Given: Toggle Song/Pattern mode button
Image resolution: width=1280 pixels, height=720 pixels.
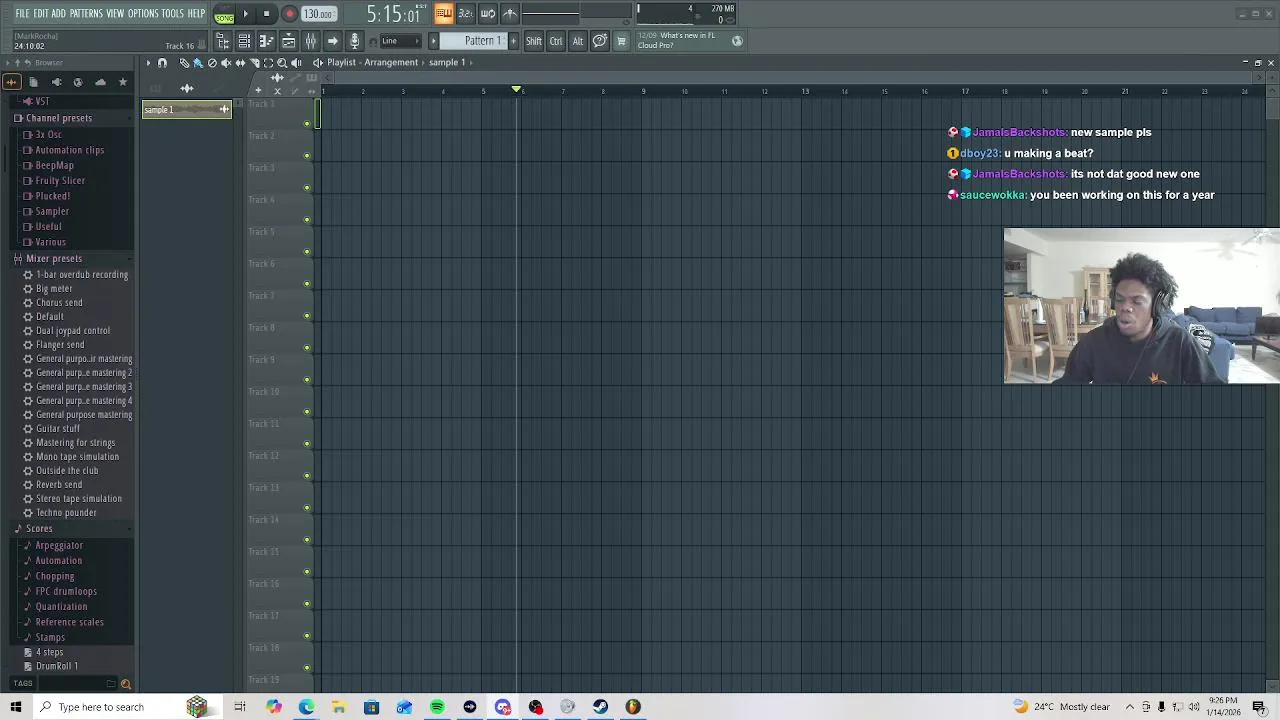Looking at the screenshot, I should (x=224, y=14).
